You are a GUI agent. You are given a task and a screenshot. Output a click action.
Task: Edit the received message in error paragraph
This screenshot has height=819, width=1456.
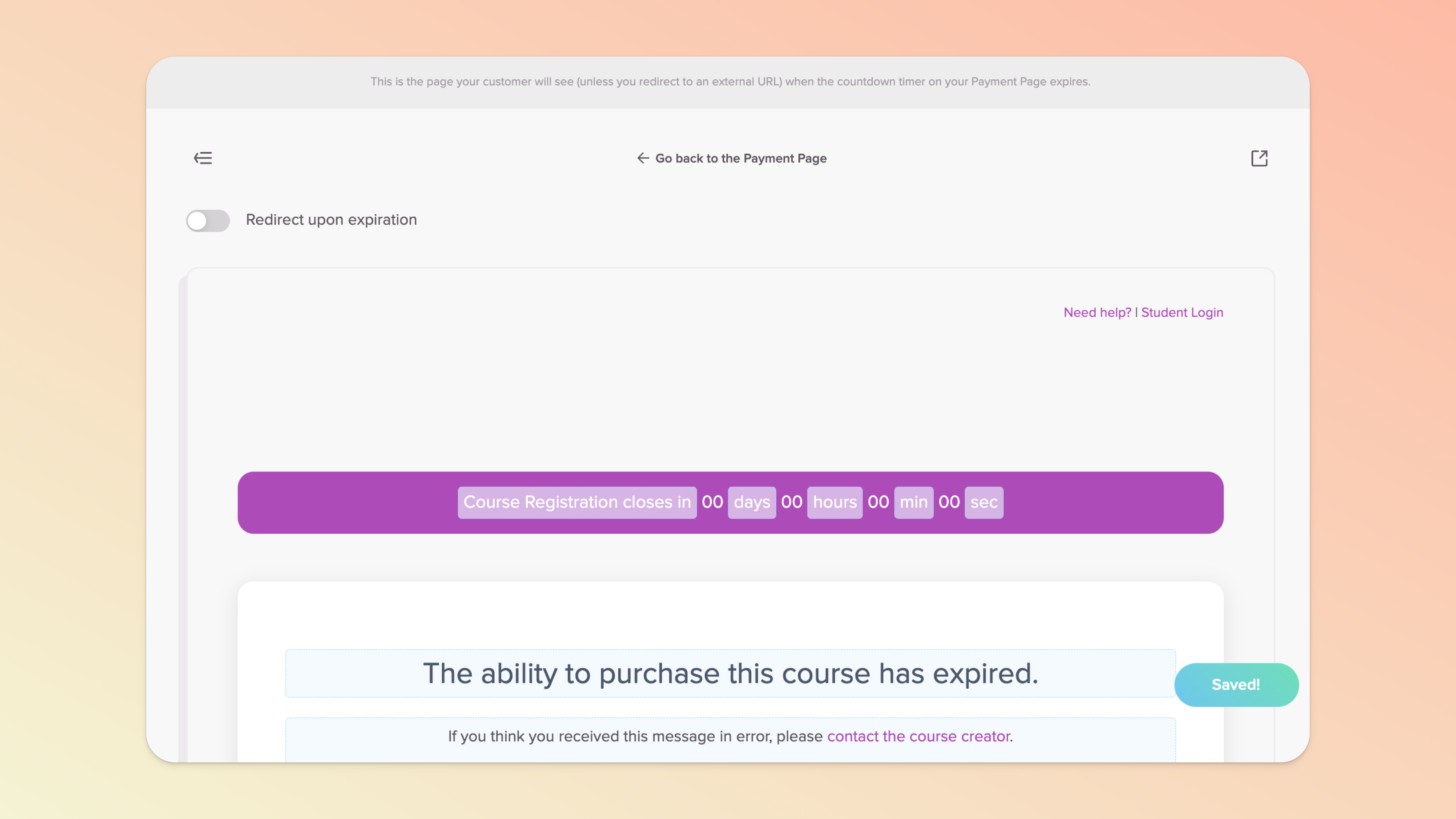[x=622, y=736]
